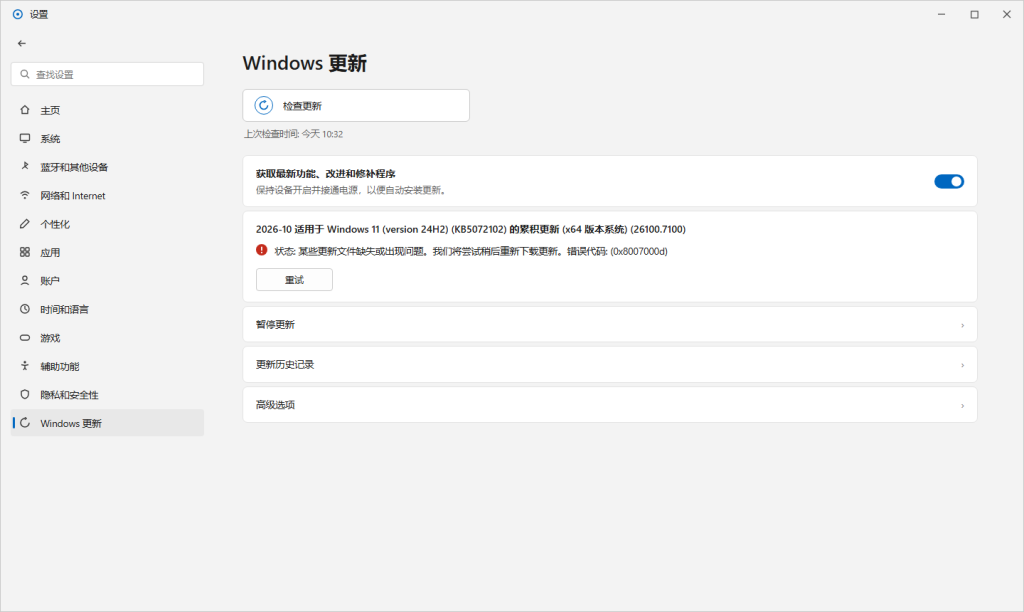Click the settings gear icon in title bar

click(x=18, y=14)
